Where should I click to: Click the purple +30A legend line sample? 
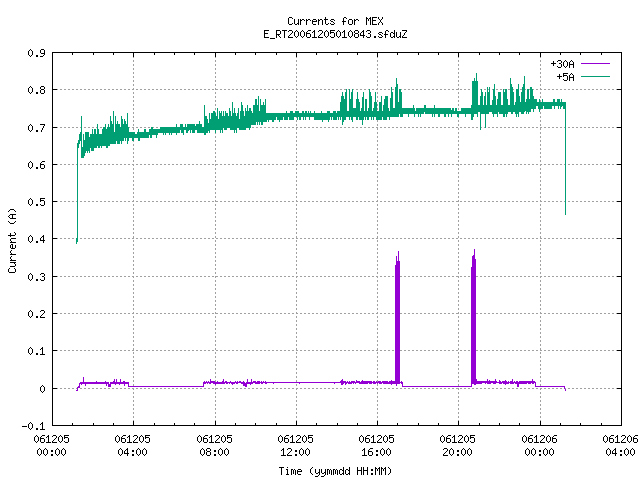[x=595, y=64]
